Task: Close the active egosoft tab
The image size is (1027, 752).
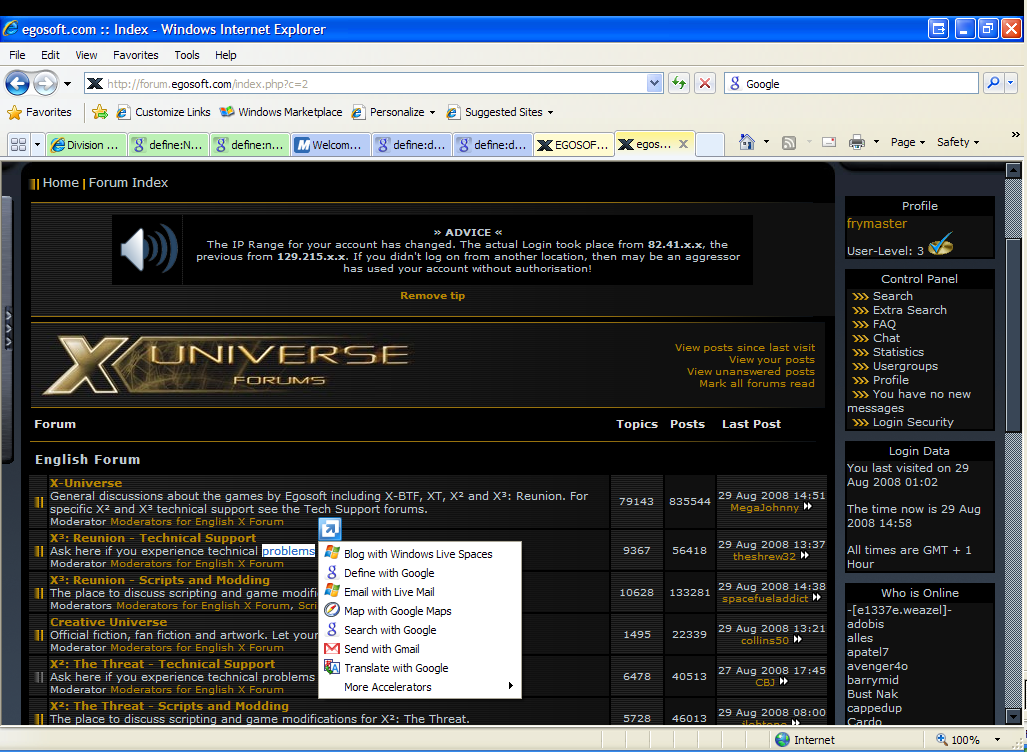Action: (683, 144)
